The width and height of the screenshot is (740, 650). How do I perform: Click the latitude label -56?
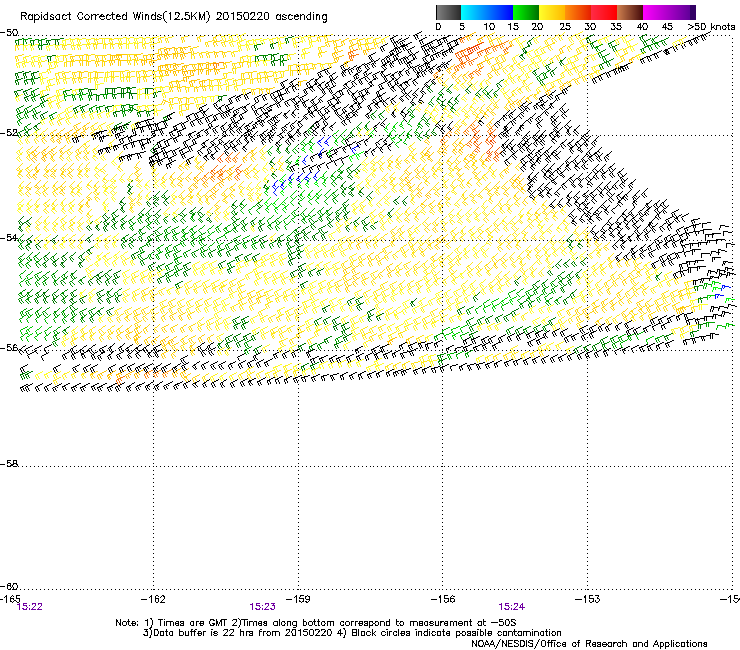point(9,347)
